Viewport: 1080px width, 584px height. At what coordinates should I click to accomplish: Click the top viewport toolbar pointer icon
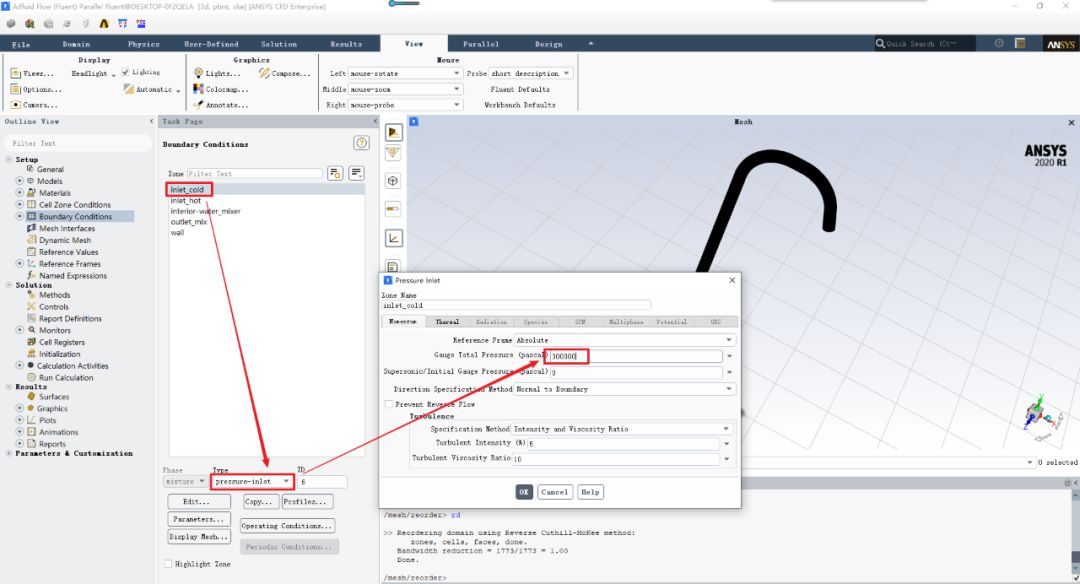pos(393,132)
